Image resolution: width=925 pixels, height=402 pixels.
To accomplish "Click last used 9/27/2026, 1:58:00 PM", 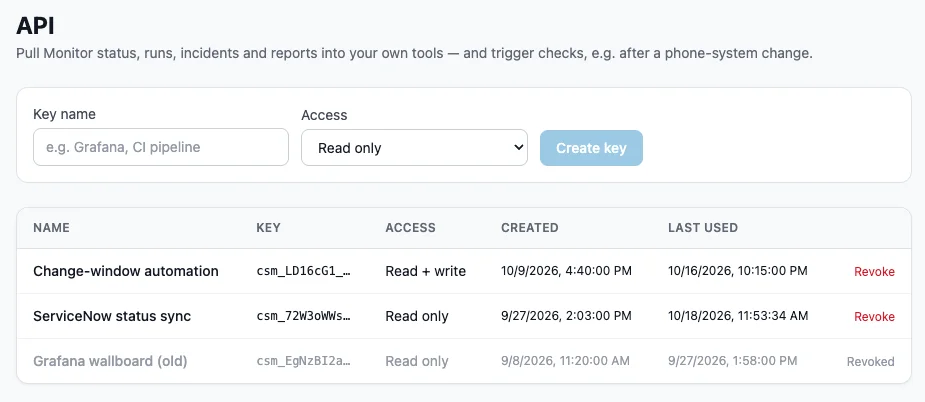I will click(733, 360).
